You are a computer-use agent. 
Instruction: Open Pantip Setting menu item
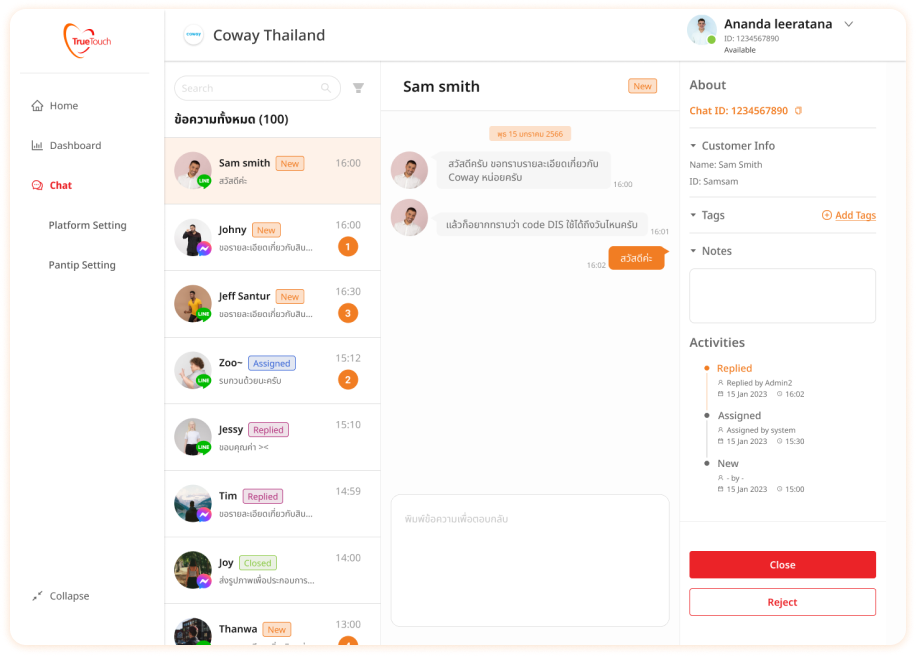[82, 265]
